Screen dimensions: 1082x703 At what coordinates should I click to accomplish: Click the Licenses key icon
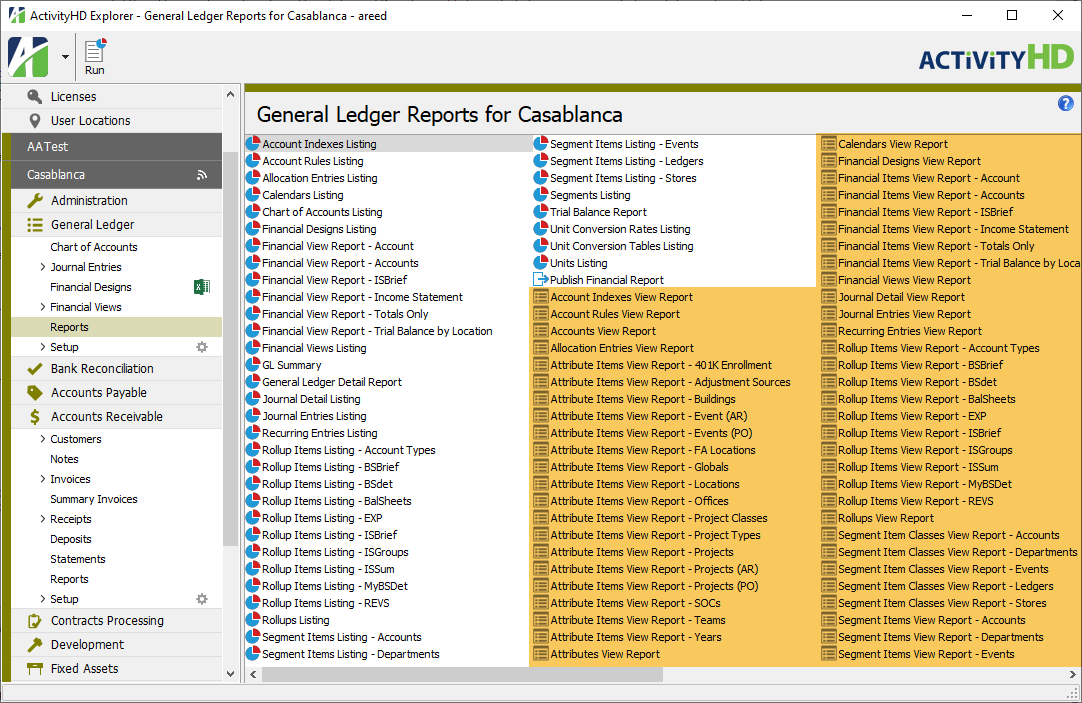point(35,97)
